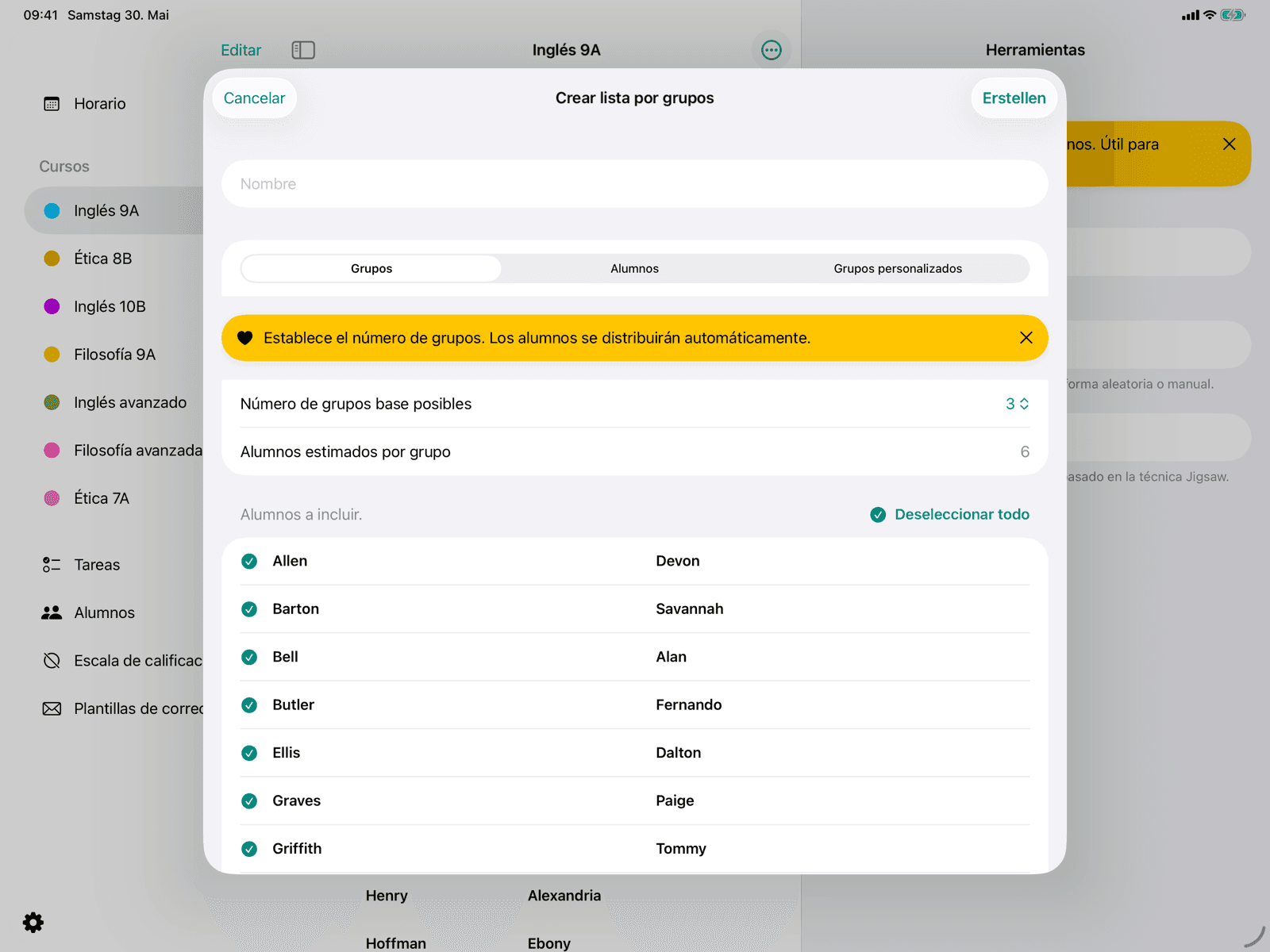The image size is (1270, 952).
Task: Click the blue Inglés 9A color dot
Action: point(52,211)
